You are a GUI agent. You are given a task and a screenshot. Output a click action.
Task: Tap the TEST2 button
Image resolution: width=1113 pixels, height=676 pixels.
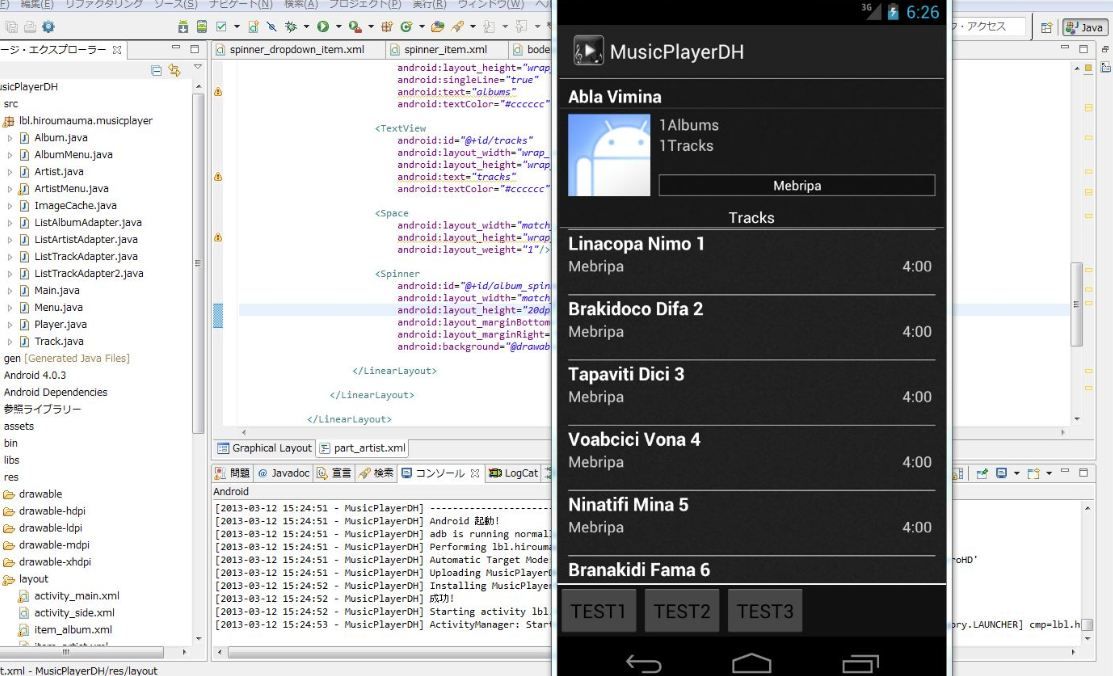(681, 611)
